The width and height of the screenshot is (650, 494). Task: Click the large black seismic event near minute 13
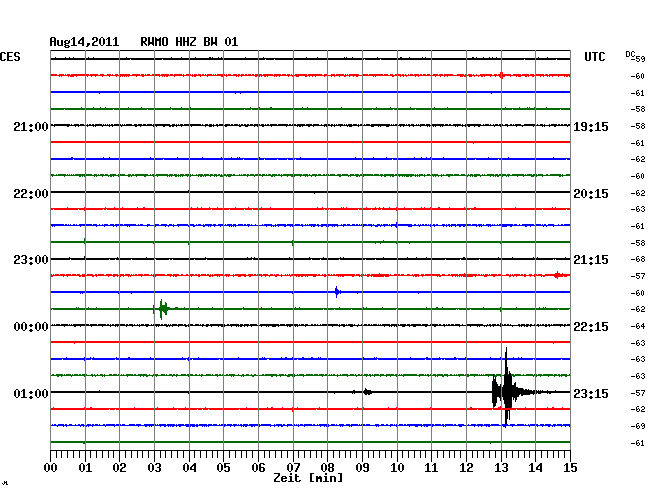pyautogui.click(x=507, y=392)
